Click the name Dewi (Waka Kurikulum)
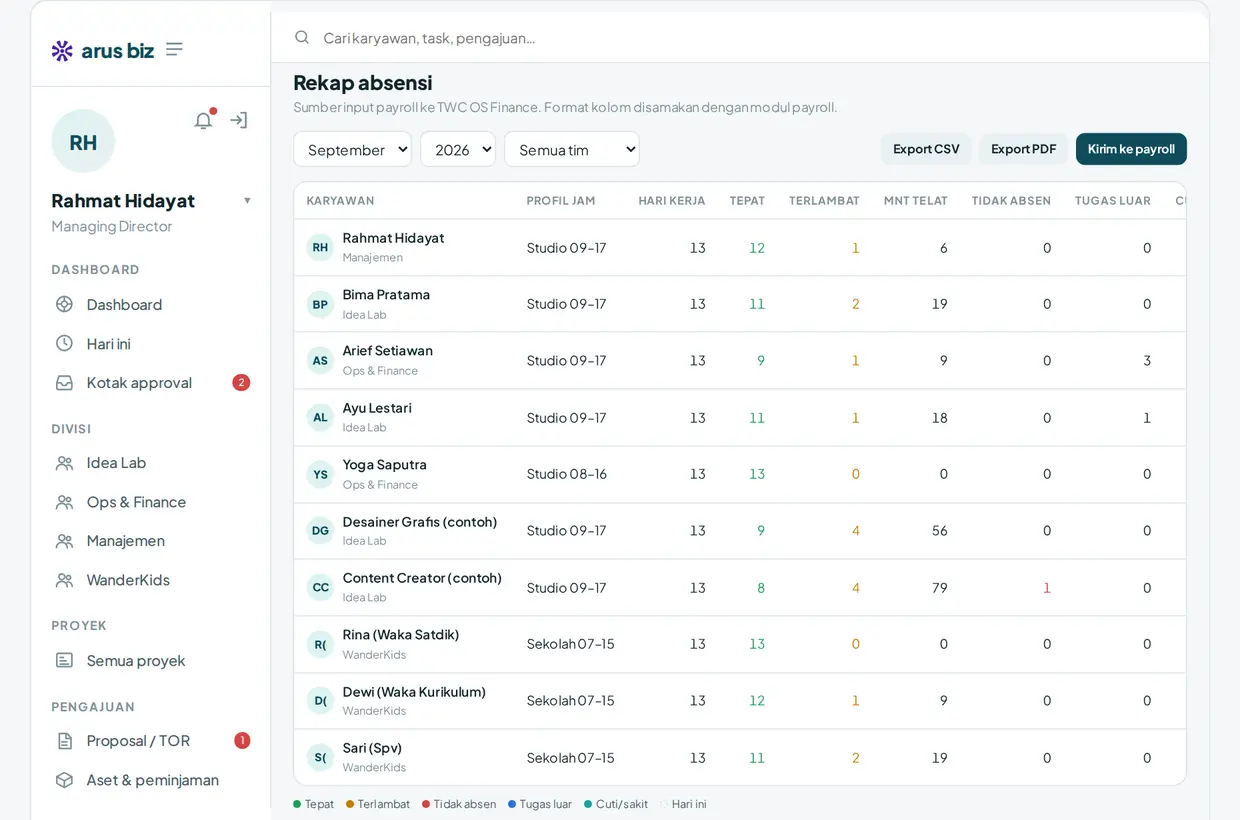The width and height of the screenshot is (1240, 820). 414,692
